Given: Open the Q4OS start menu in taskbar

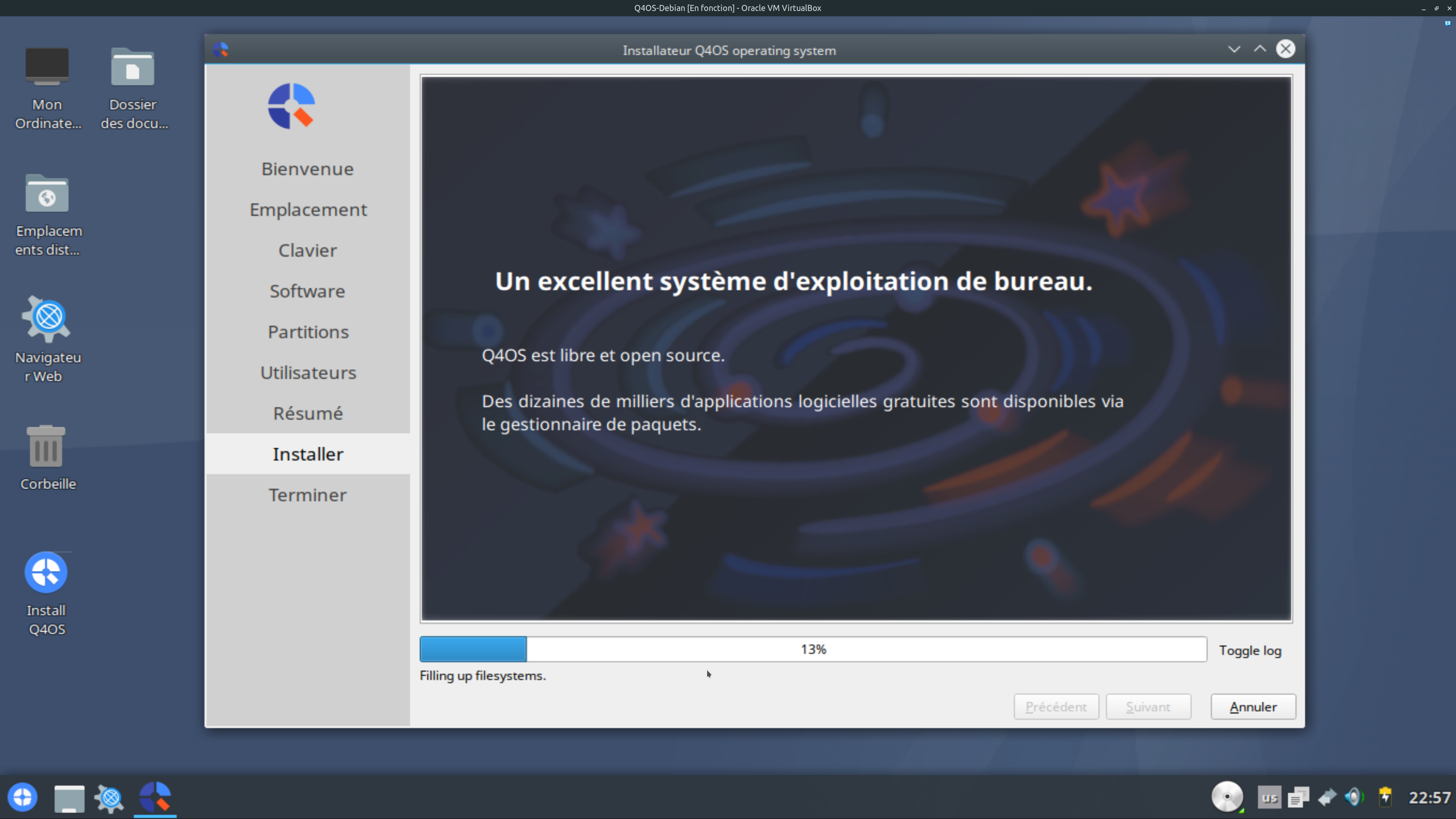Looking at the screenshot, I should tap(23, 797).
